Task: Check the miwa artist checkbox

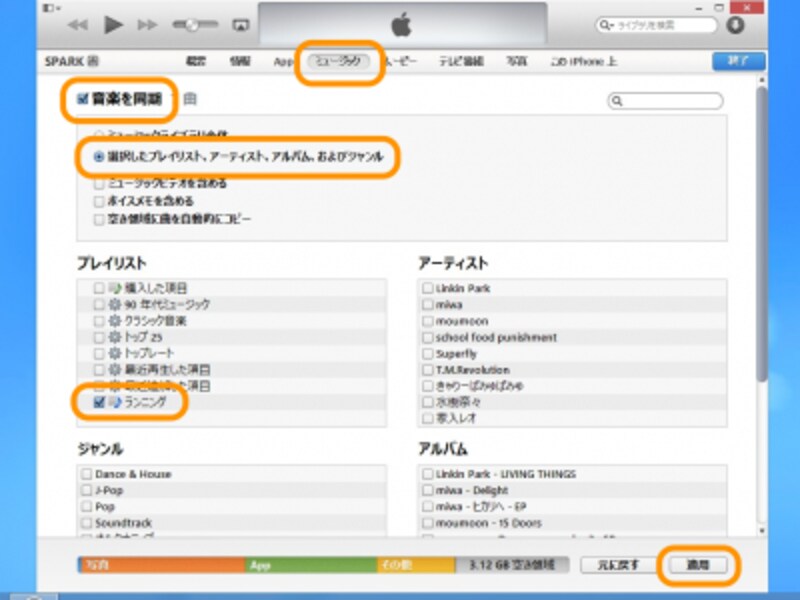Action: pyautogui.click(x=428, y=305)
